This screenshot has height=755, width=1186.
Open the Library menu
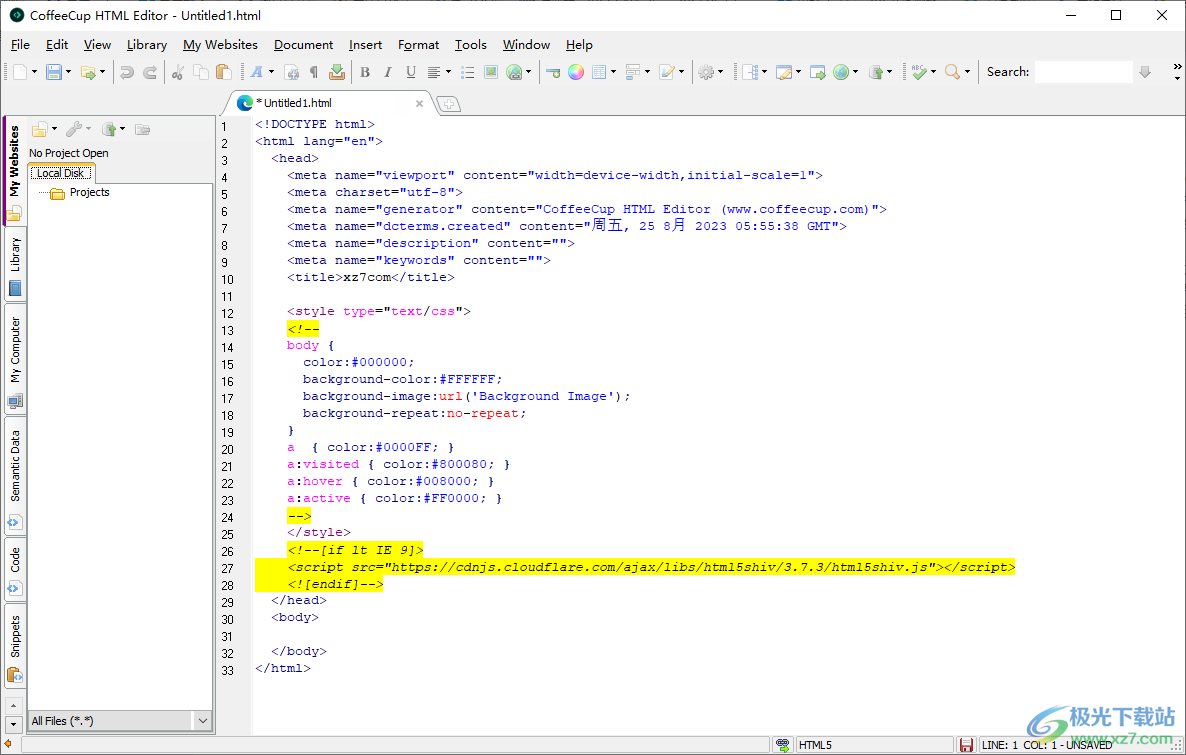[147, 45]
